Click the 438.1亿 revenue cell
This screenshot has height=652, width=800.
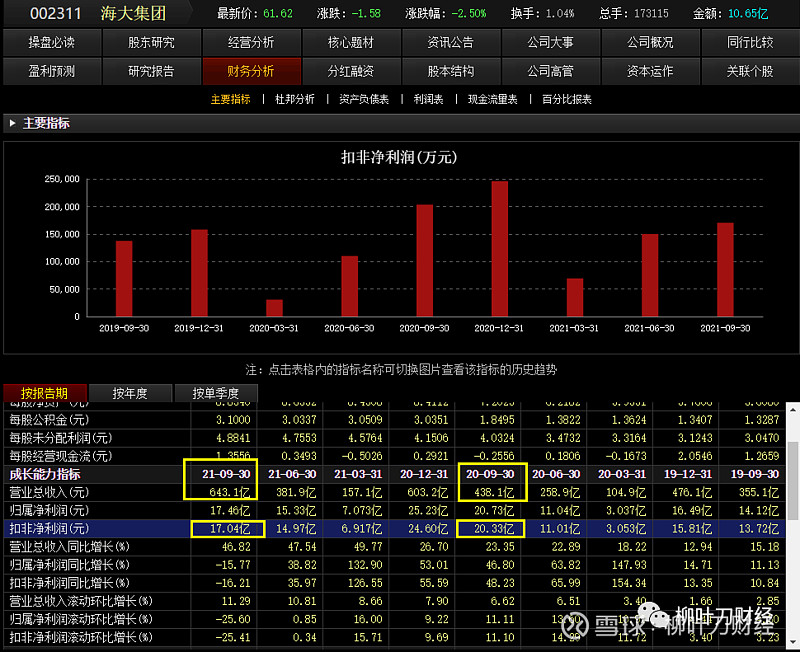[x=494, y=493]
